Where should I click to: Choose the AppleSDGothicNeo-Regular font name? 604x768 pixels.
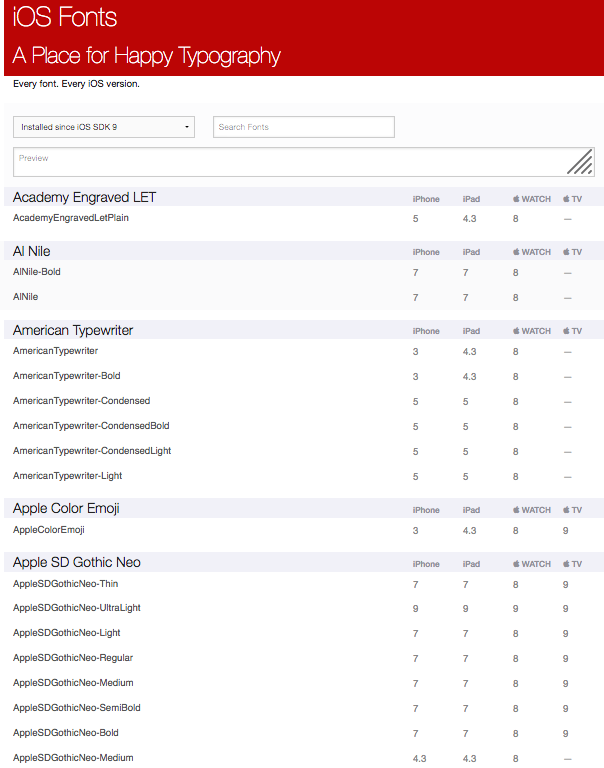(73, 658)
